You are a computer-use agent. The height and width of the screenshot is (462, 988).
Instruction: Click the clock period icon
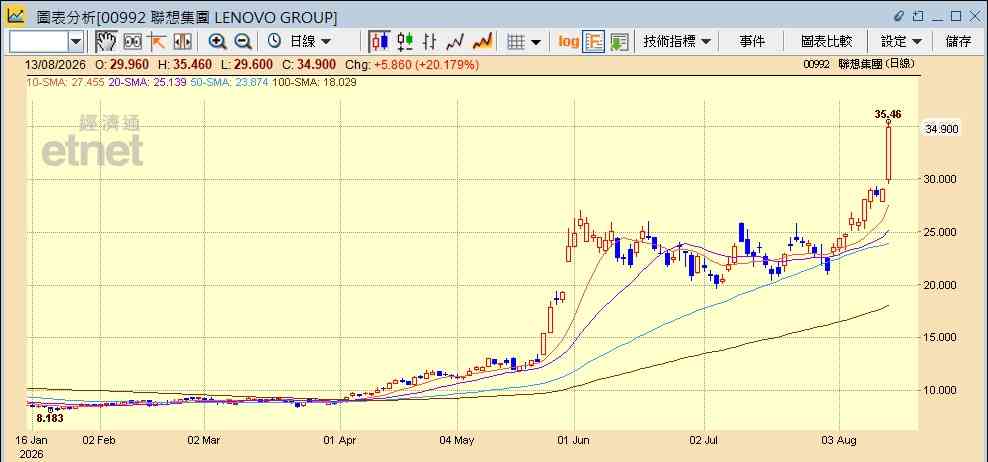click(x=274, y=41)
